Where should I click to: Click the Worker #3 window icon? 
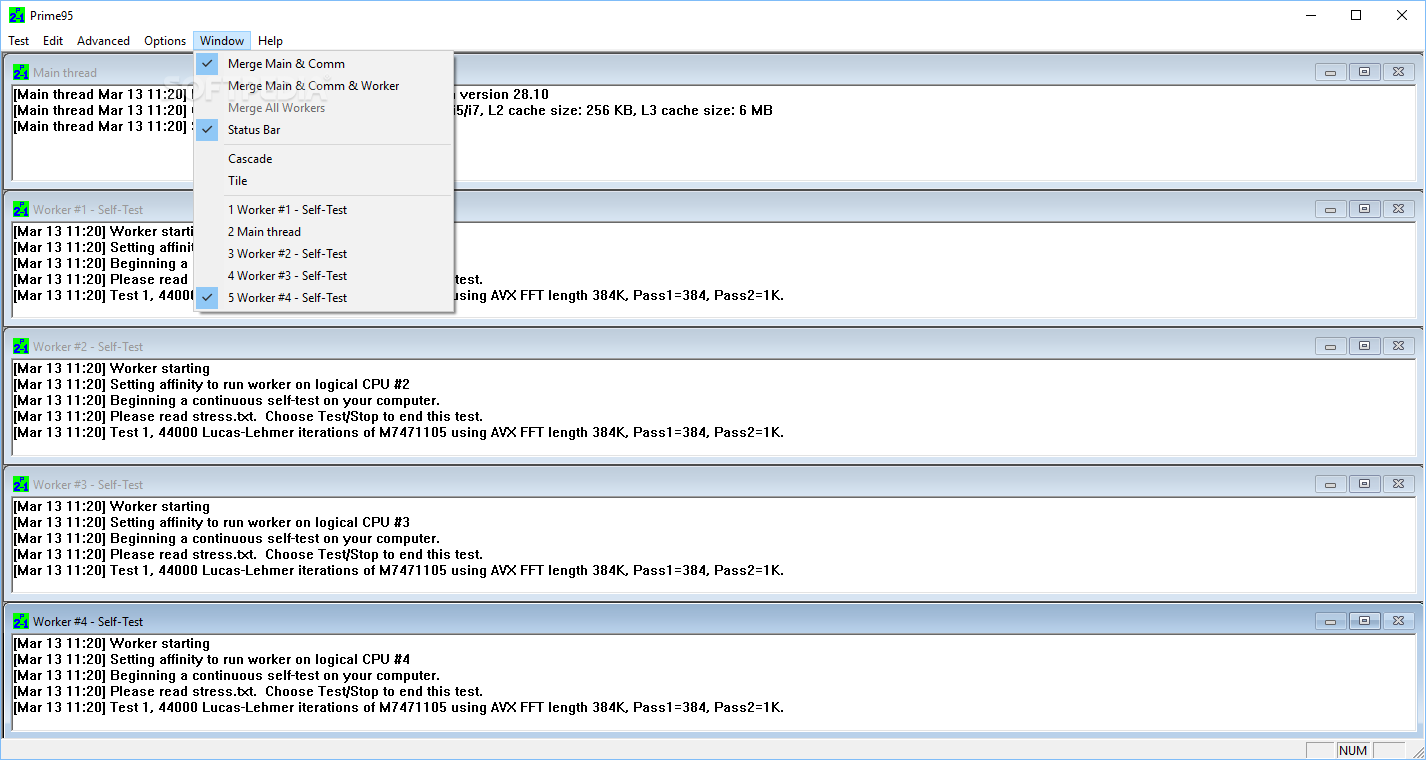[21, 484]
